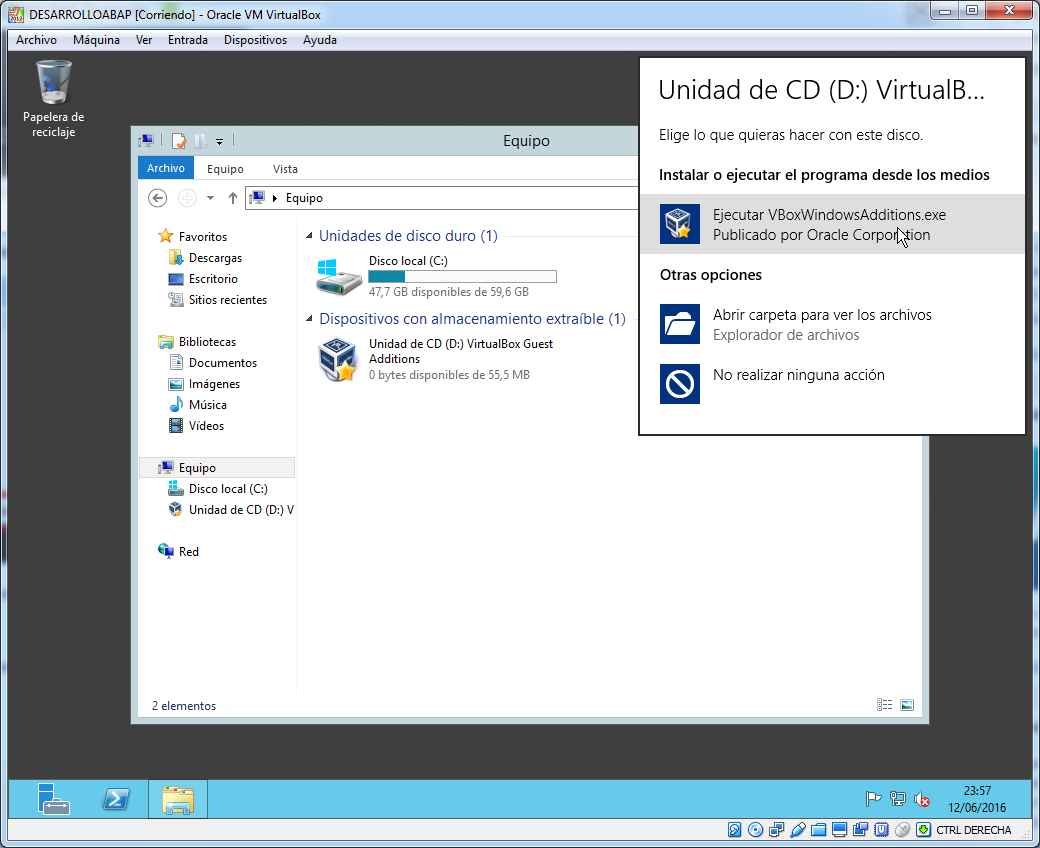Click the Action Center flag tray icon
This screenshot has width=1040, height=848.
click(873, 800)
